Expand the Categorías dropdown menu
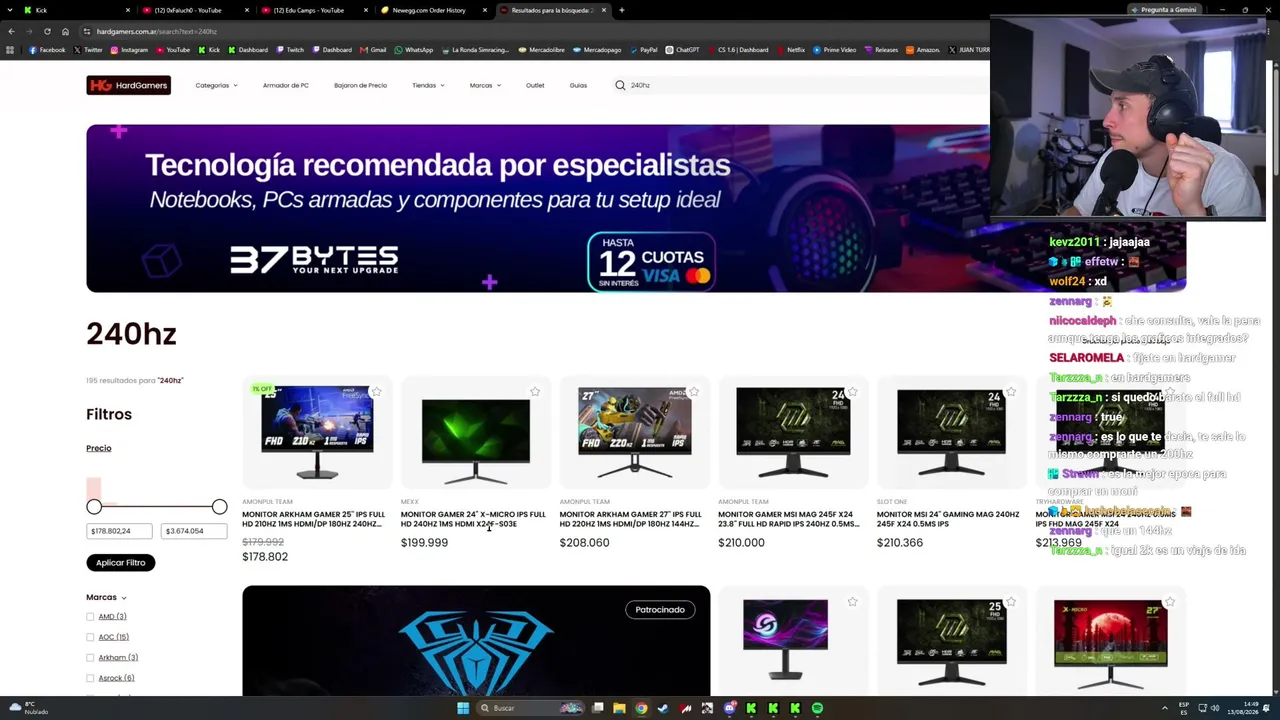The image size is (1280, 720). coord(216,85)
